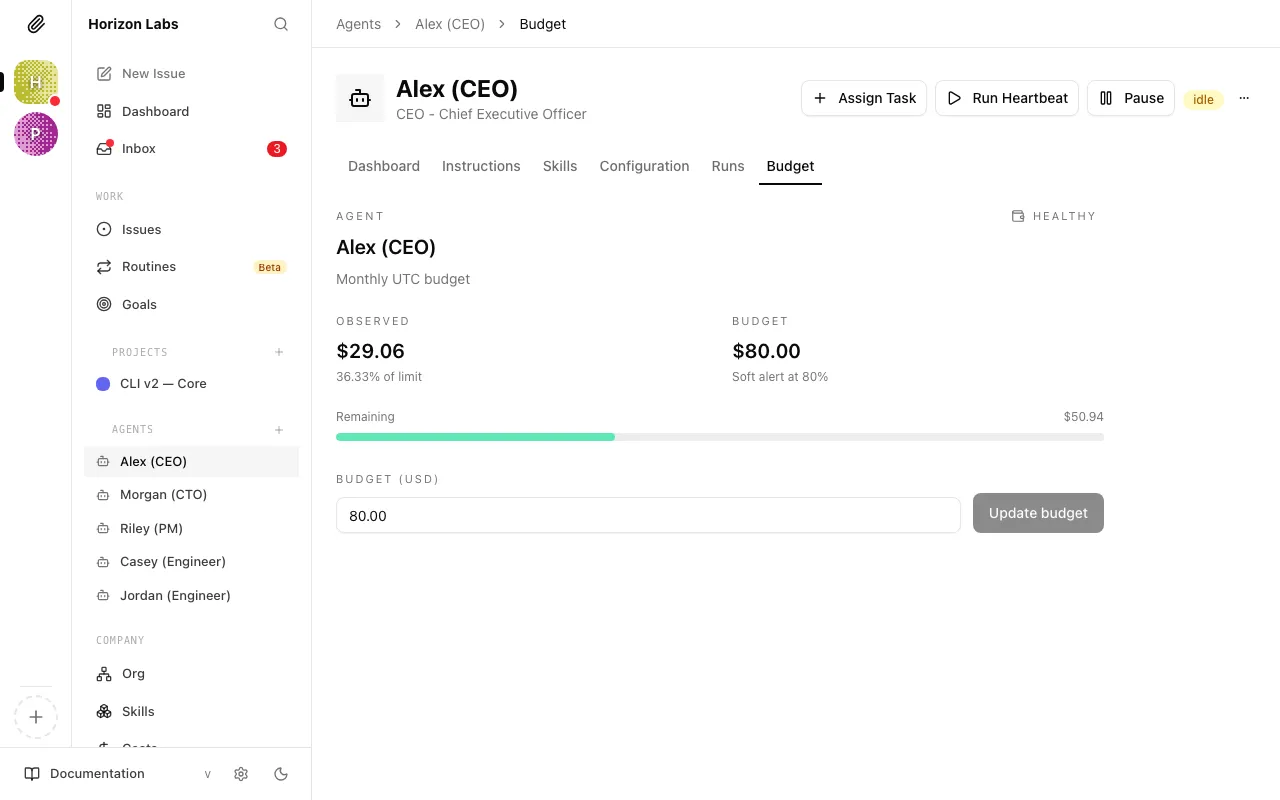The height and width of the screenshot is (800, 1280).
Task: Add a new workspace with plus circle
Action: pyautogui.click(x=36, y=717)
